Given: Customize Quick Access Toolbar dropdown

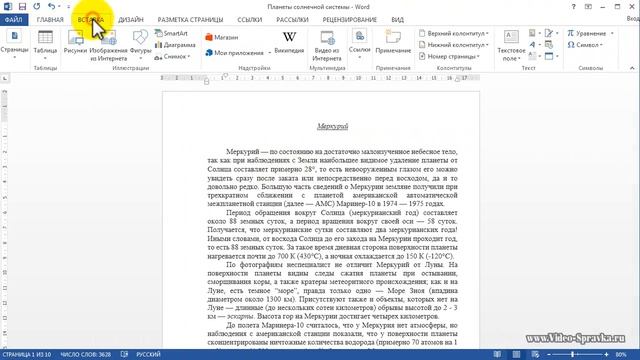Looking at the screenshot, I should click(69, 7).
